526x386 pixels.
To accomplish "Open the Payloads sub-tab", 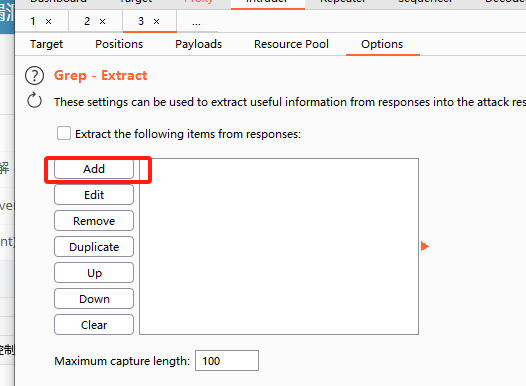I will click(199, 44).
